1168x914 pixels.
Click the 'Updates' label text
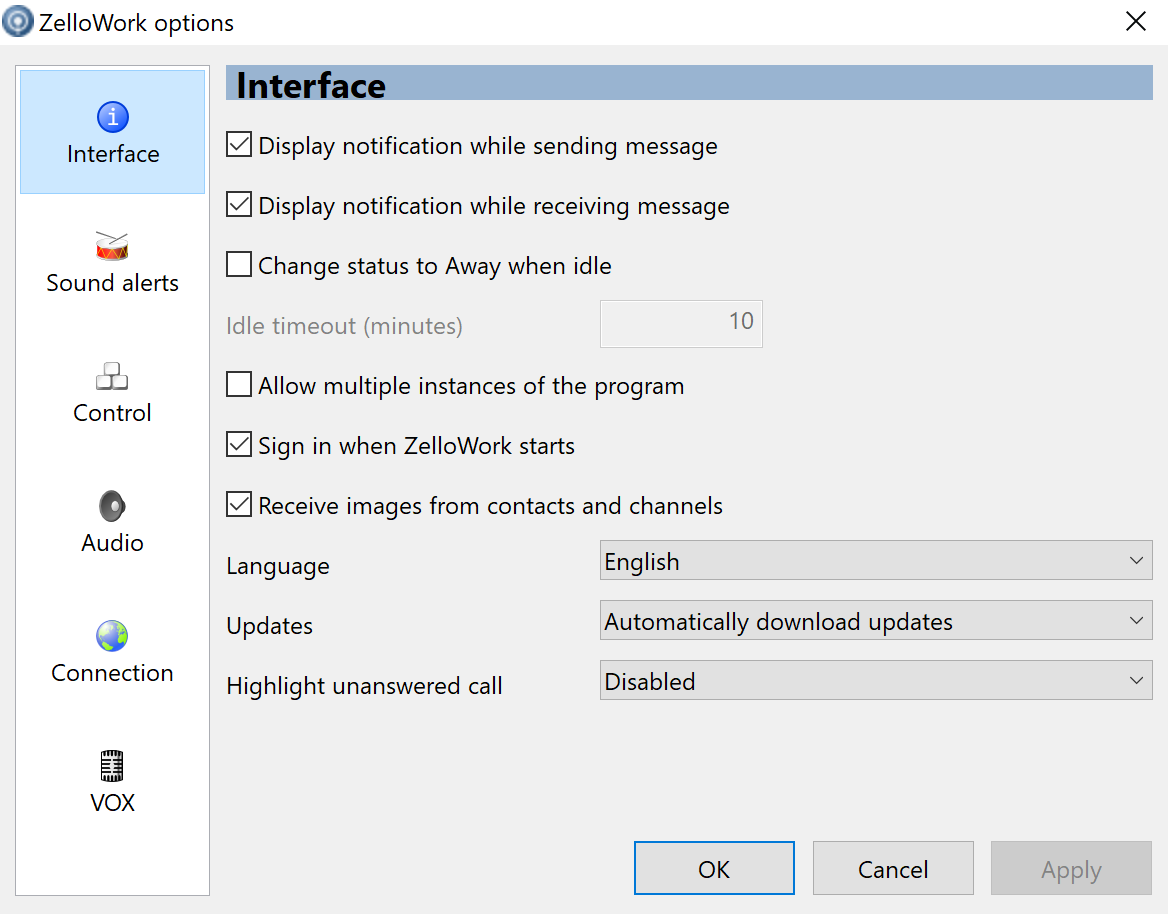point(270,626)
